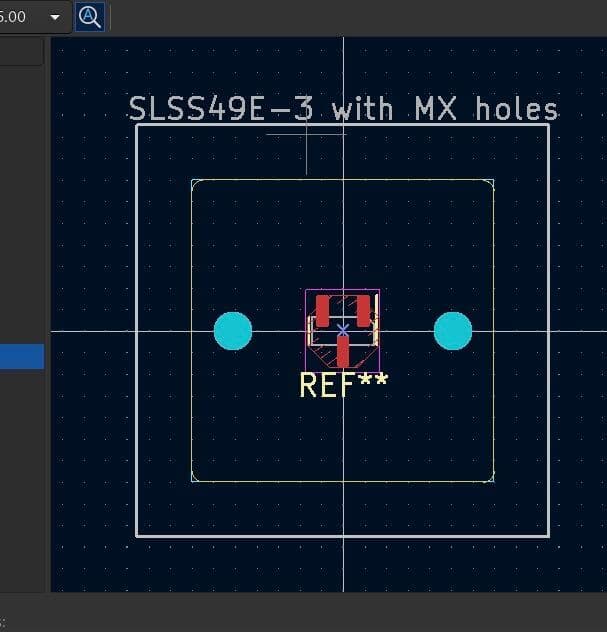The height and width of the screenshot is (632, 607).
Task: Select the yellow rounded rectangle's right edge
Action: [x=493, y=400]
